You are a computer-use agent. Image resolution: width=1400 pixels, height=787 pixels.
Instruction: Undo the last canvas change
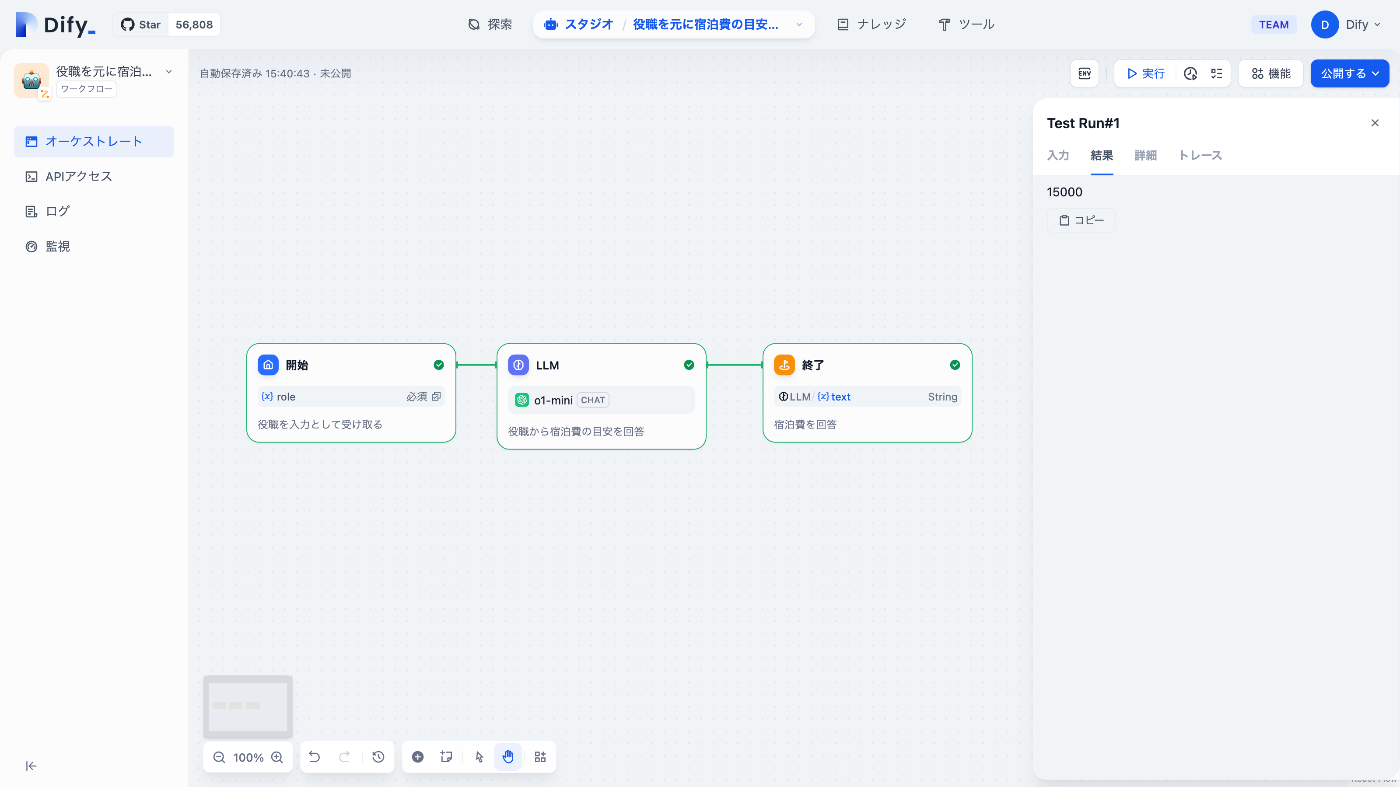click(x=314, y=757)
